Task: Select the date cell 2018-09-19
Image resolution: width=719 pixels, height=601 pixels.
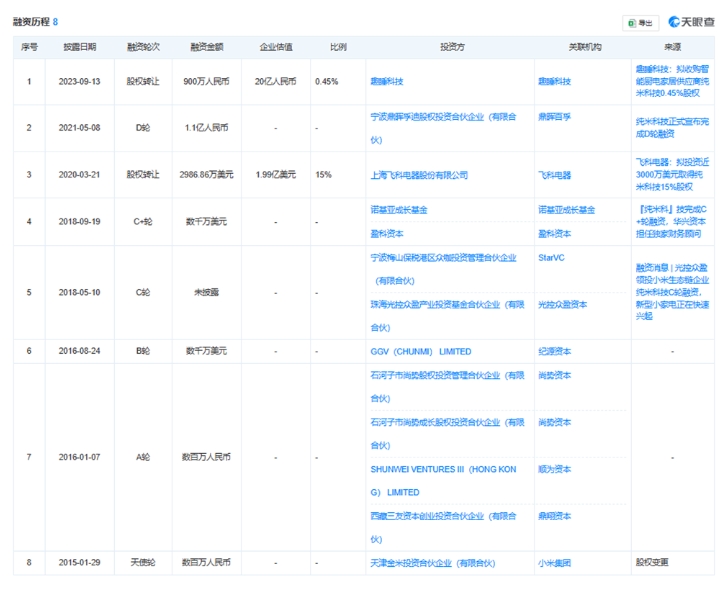Action: [79, 221]
